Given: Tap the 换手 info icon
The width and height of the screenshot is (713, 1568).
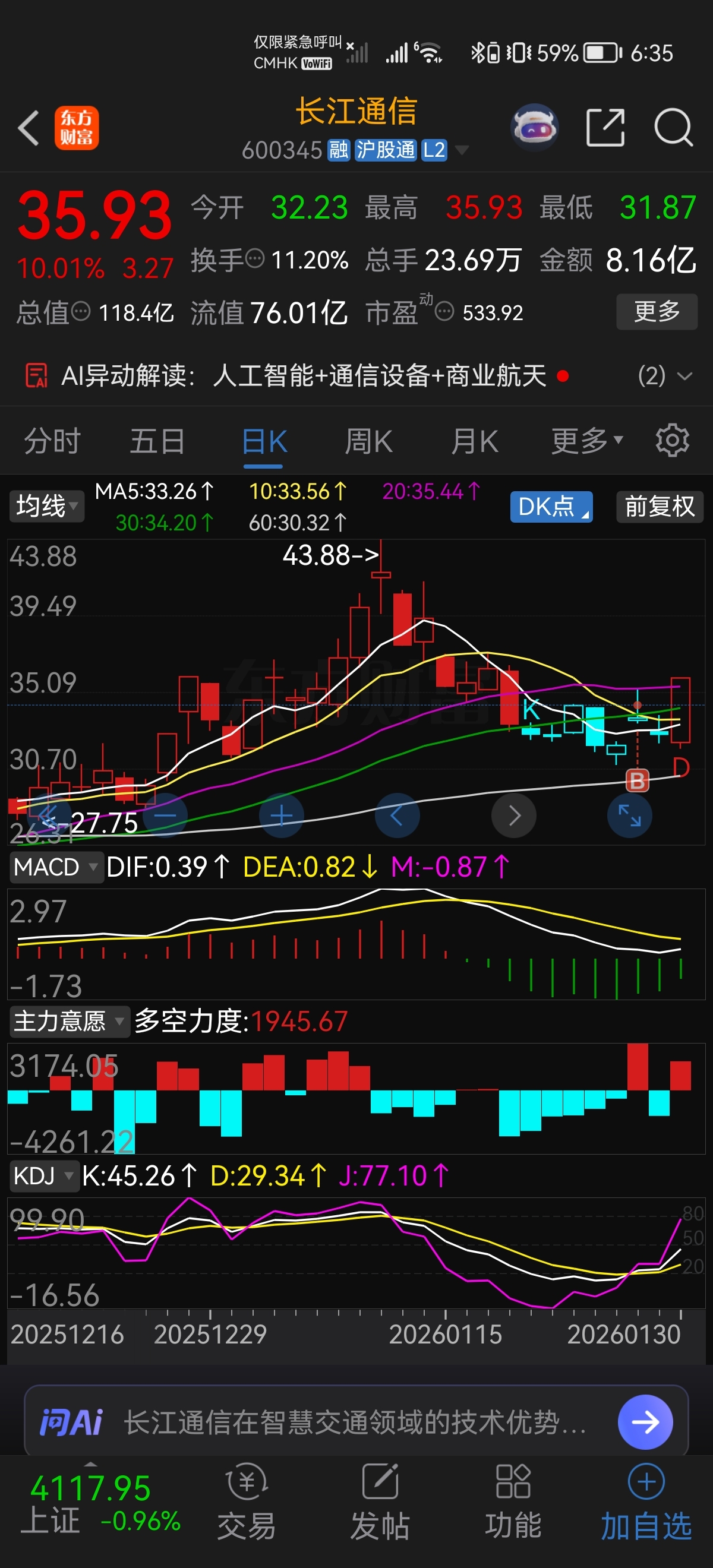Looking at the screenshot, I should click(254, 259).
